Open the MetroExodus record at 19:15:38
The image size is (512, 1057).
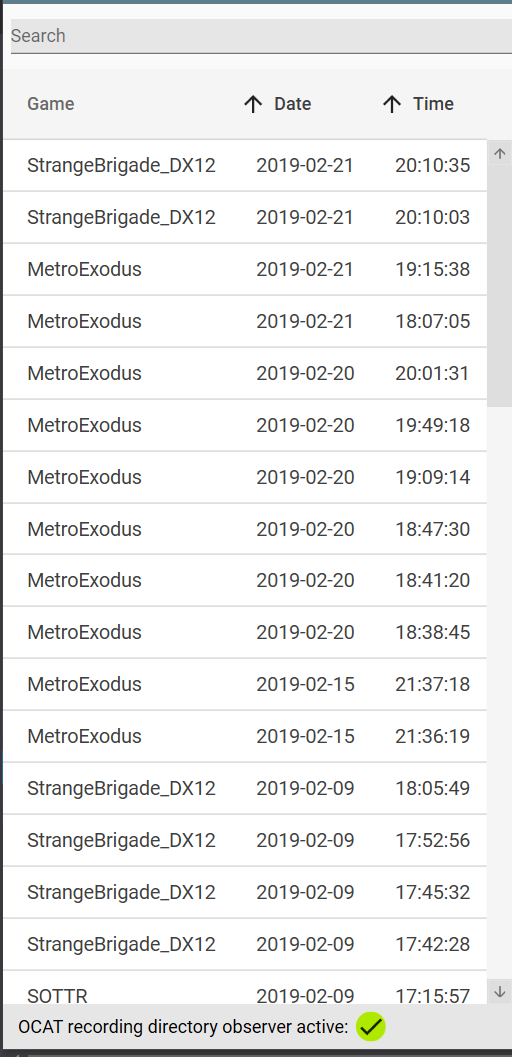[x=245, y=269]
